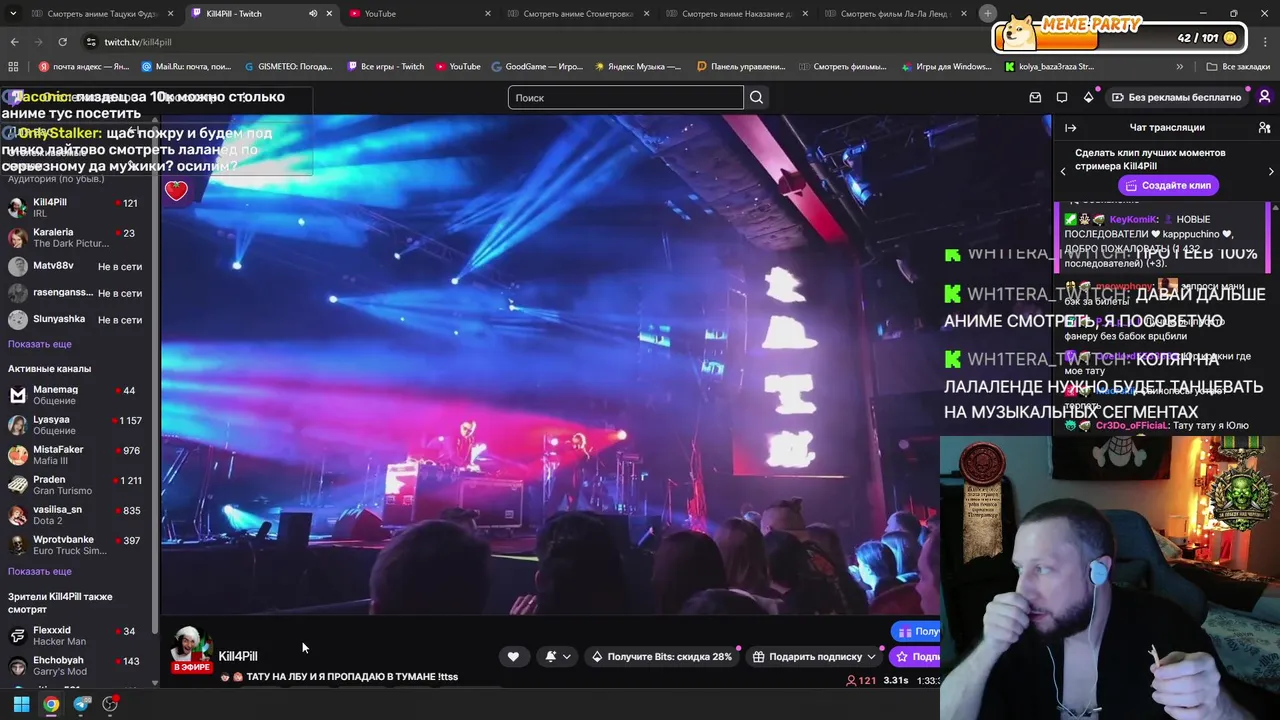Mute the Twitch tab via speaker icon
Image resolution: width=1280 pixels, height=720 pixels.
click(313, 13)
